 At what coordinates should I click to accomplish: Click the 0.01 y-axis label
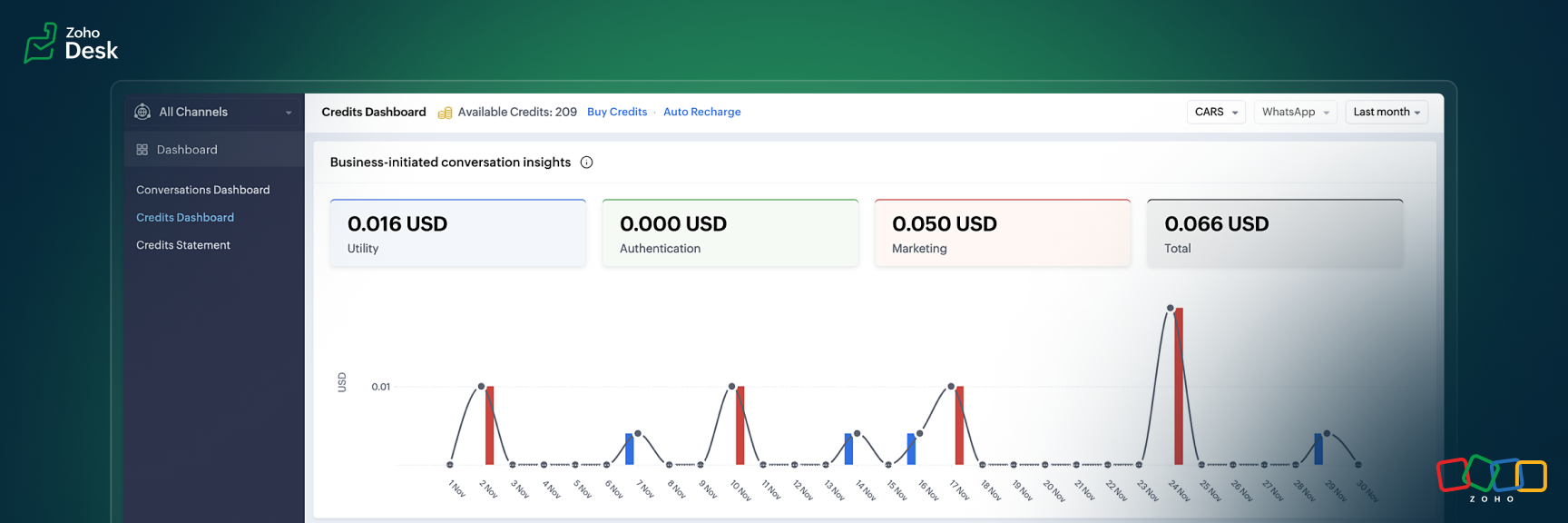click(380, 387)
